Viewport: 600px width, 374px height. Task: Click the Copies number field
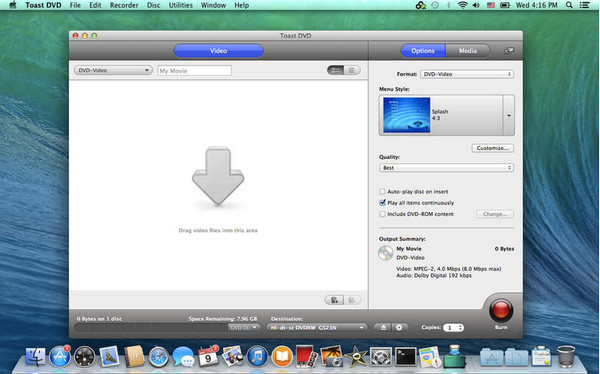pyautogui.click(x=450, y=328)
